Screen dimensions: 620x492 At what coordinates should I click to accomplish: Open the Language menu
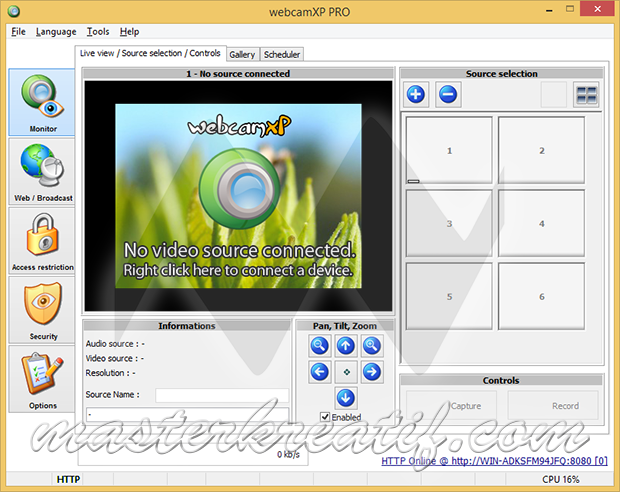coord(56,32)
